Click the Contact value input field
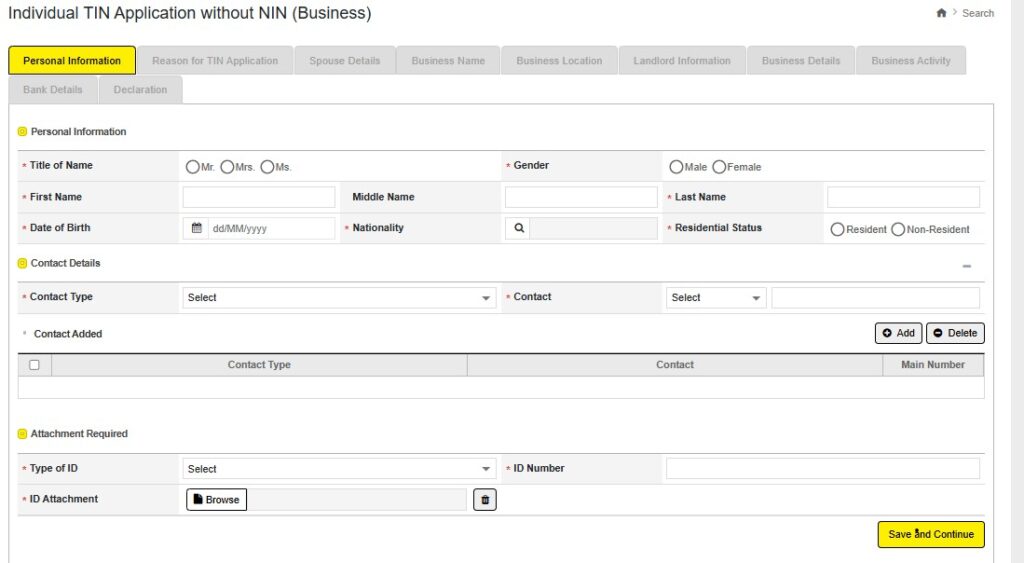 pos(876,298)
